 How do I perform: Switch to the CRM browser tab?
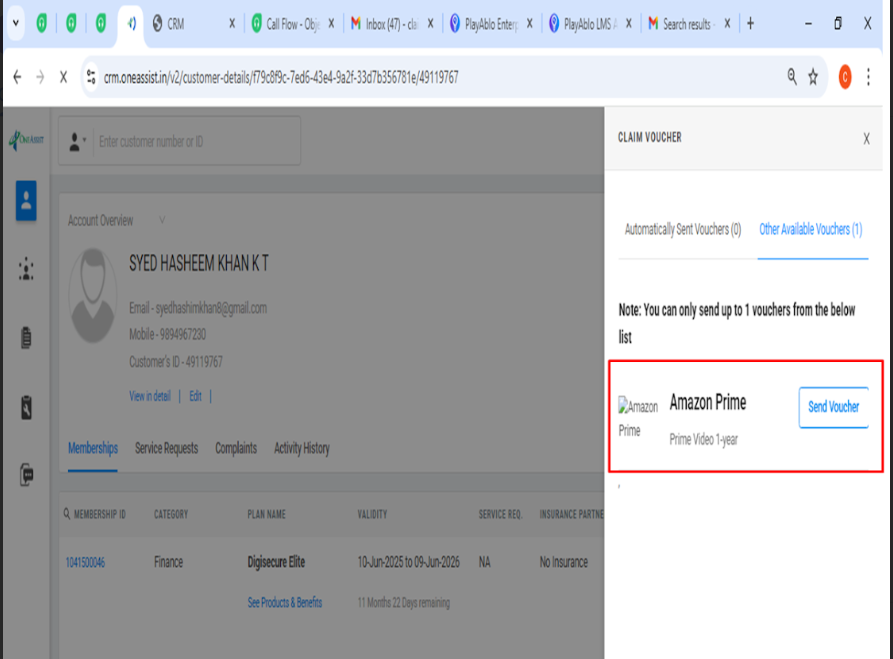click(x=186, y=24)
